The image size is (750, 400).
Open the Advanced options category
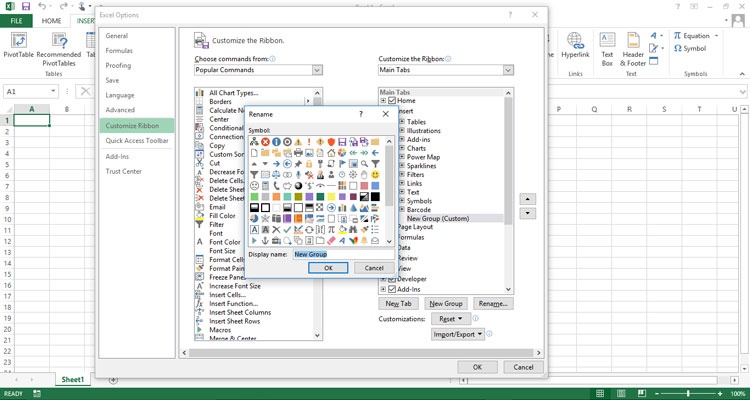tap(120, 110)
